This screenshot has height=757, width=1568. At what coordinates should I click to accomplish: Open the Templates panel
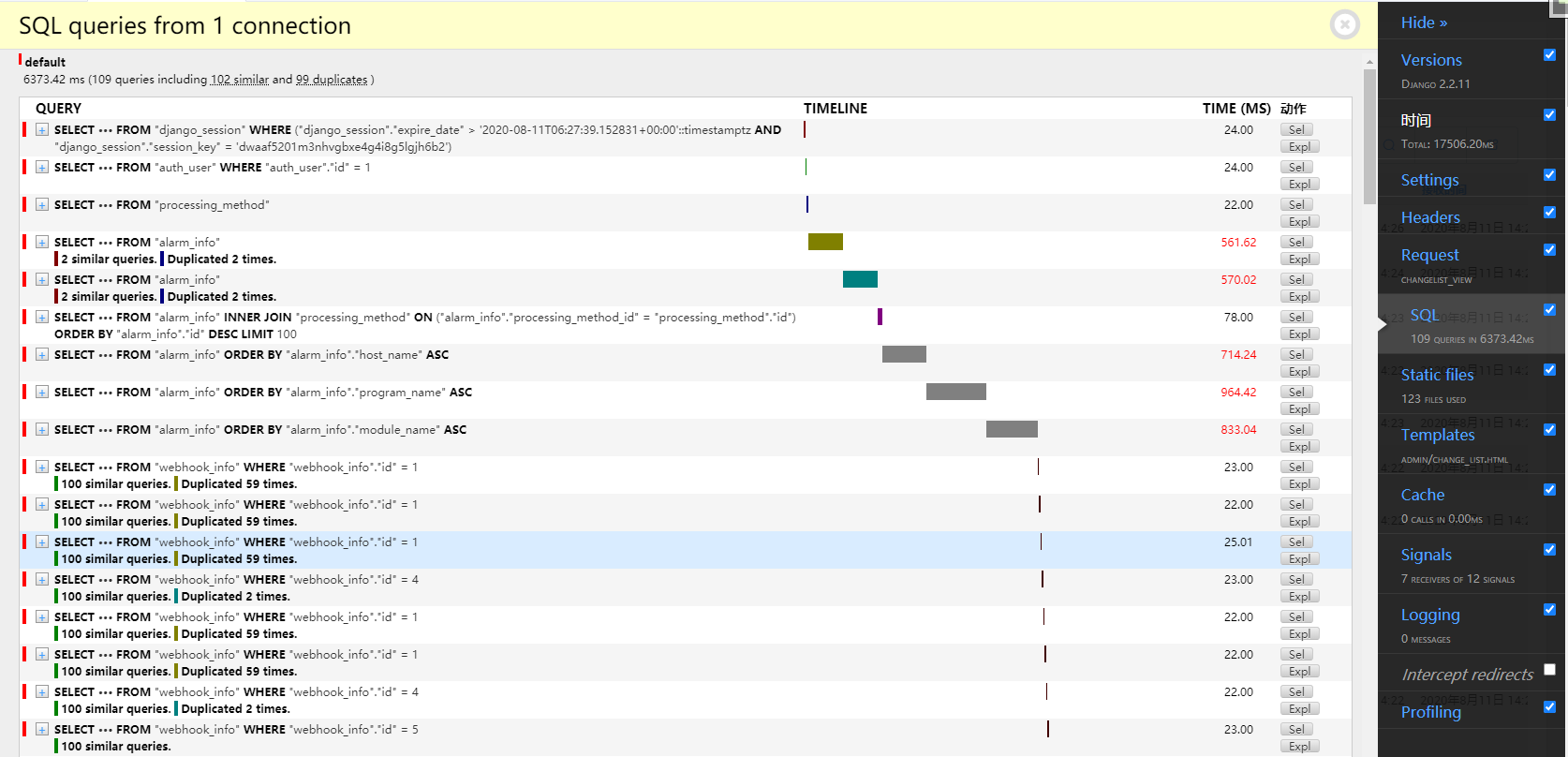(1438, 435)
